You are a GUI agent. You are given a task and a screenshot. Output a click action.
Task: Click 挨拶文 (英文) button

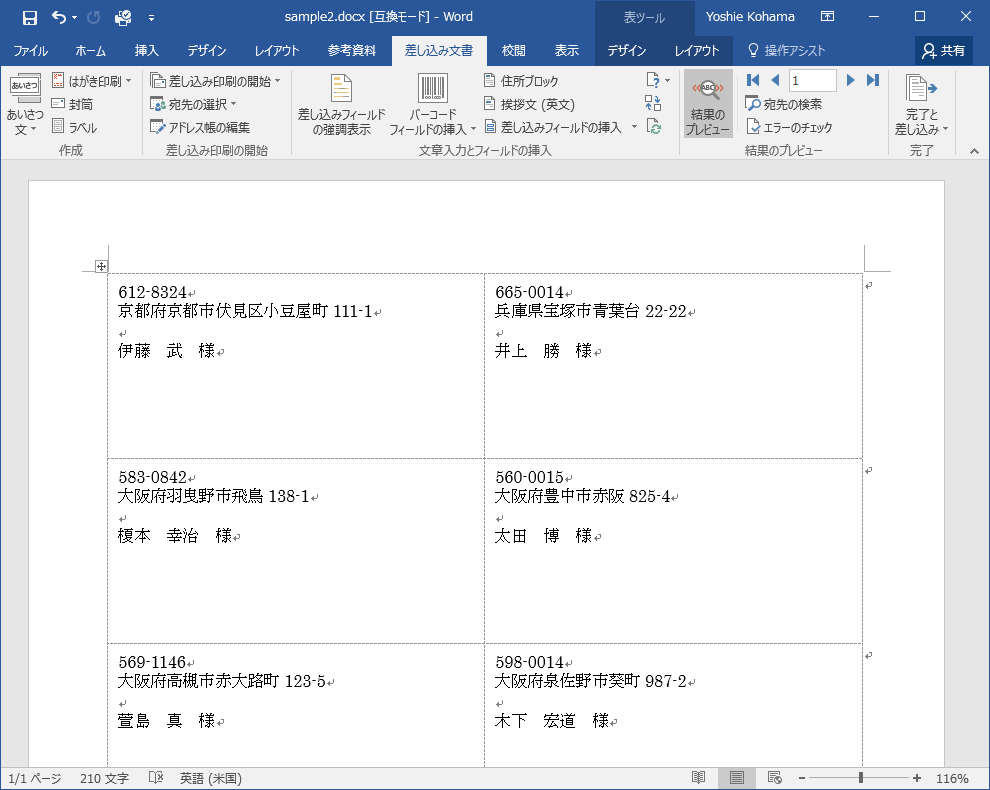529,104
